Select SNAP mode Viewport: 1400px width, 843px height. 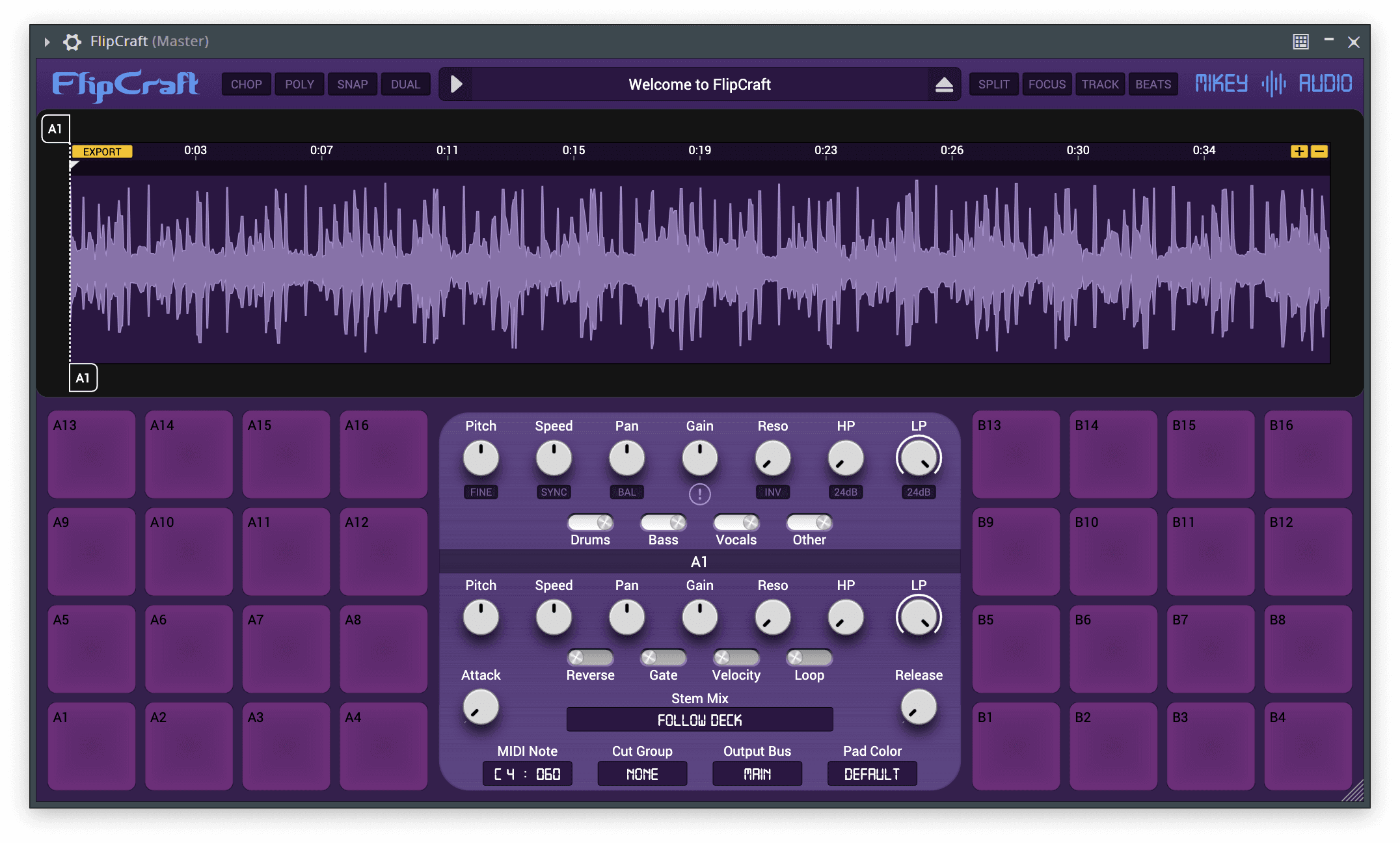point(353,85)
